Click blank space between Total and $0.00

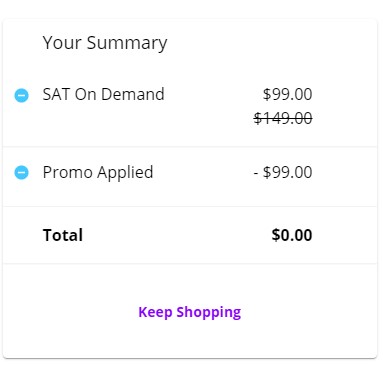coord(177,235)
